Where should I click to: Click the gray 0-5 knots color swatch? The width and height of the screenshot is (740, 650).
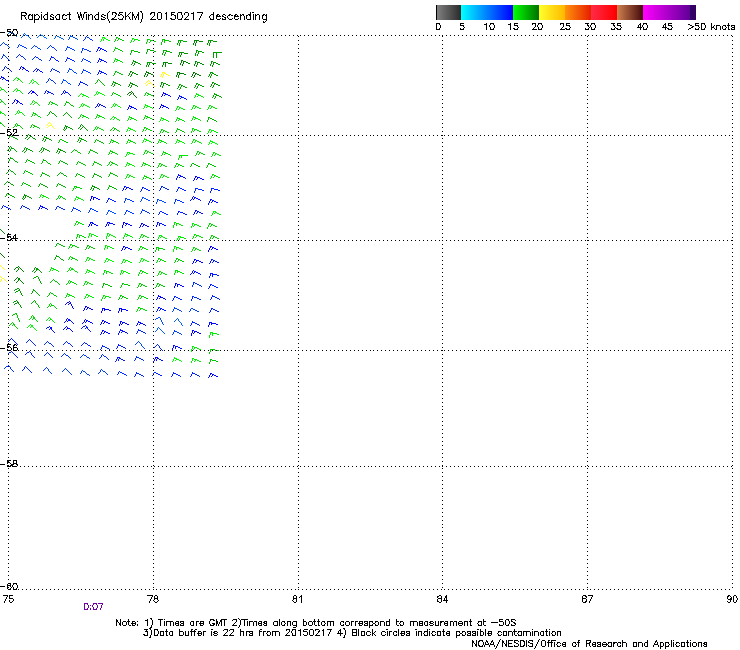point(448,12)
